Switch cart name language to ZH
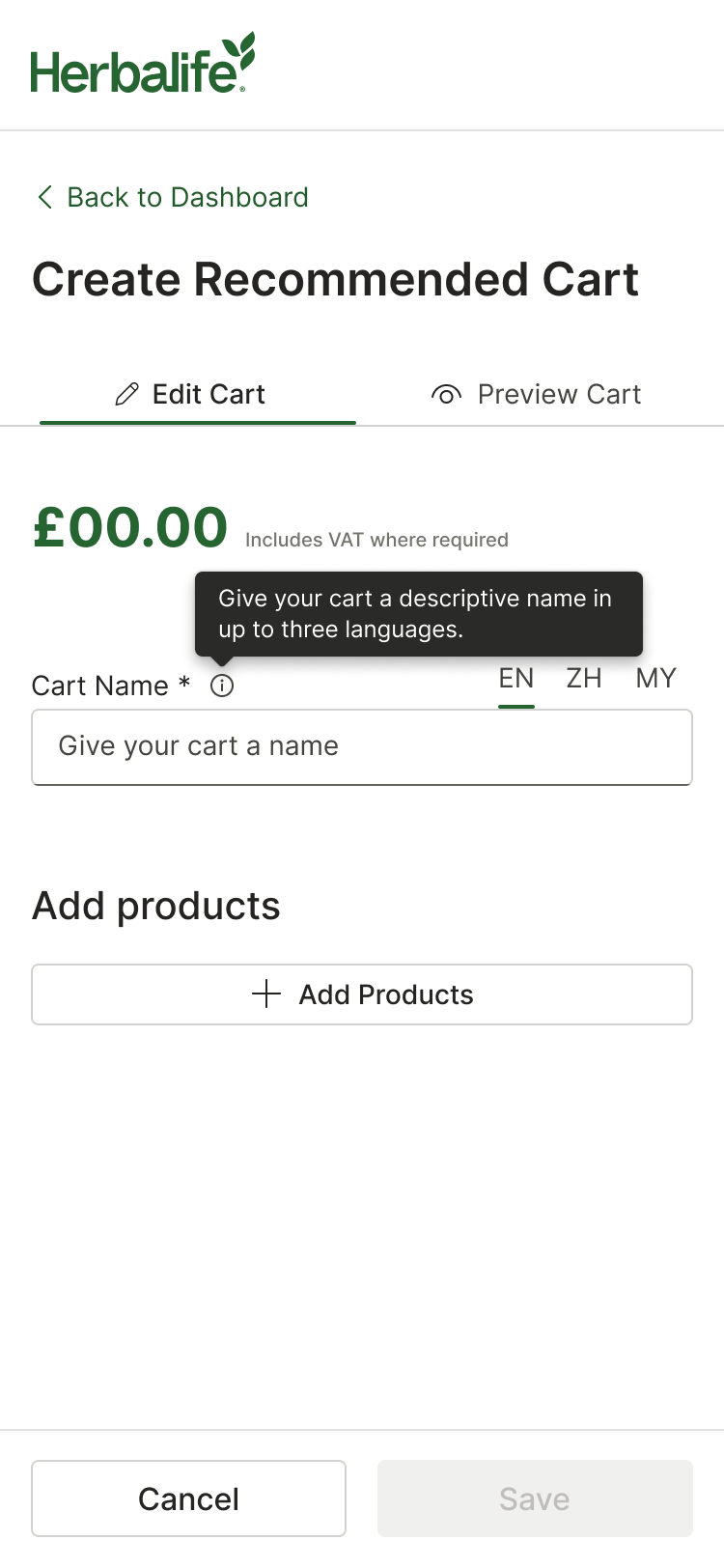This screenshot has height=1568, width=724. [583, 679]
